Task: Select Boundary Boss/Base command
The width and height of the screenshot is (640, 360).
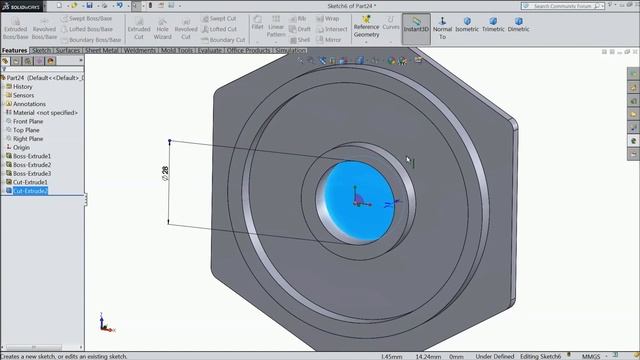Action: [x=91, y=40]
